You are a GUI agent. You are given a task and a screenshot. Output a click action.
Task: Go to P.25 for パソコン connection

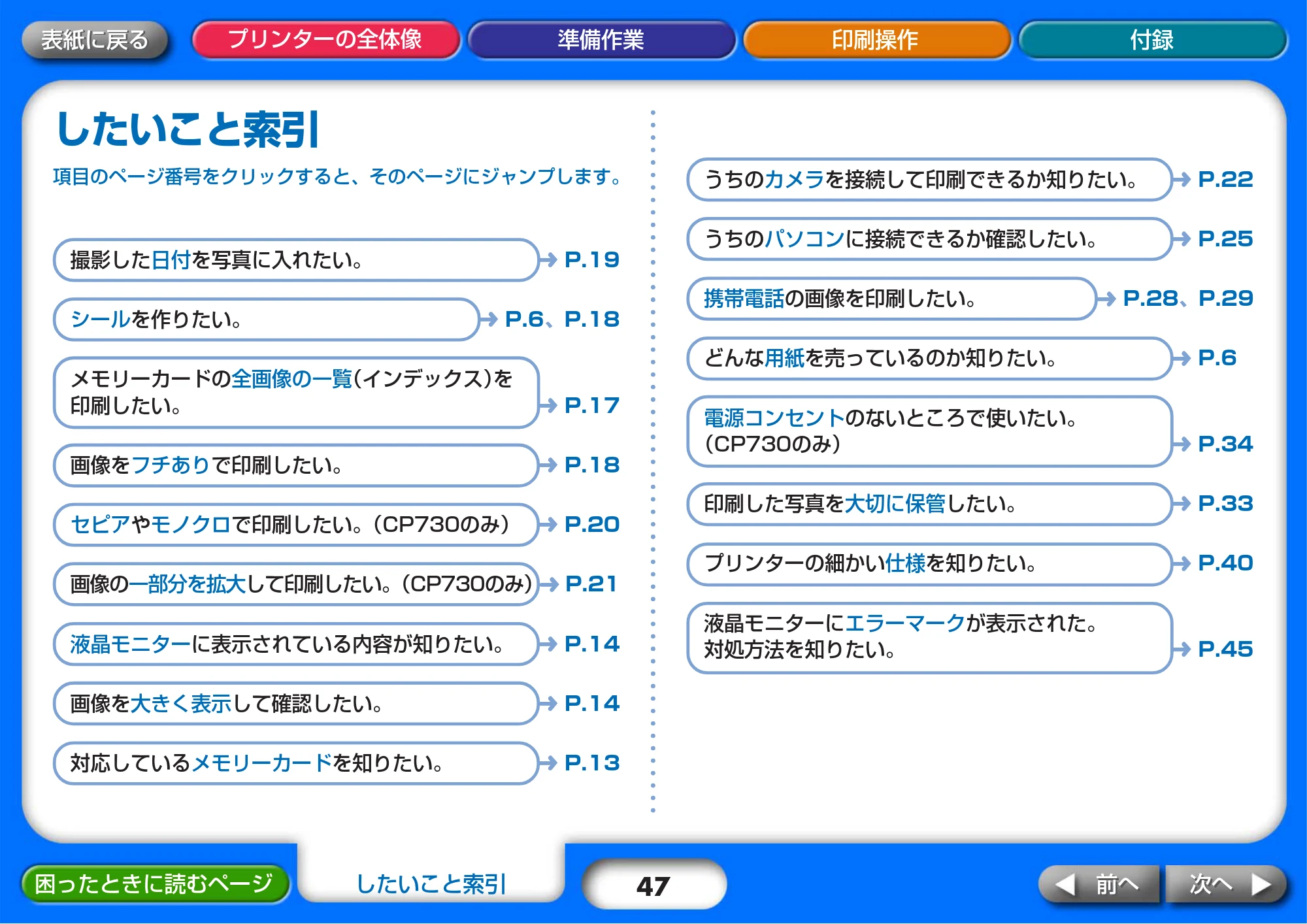click(x=1225, y=239)
